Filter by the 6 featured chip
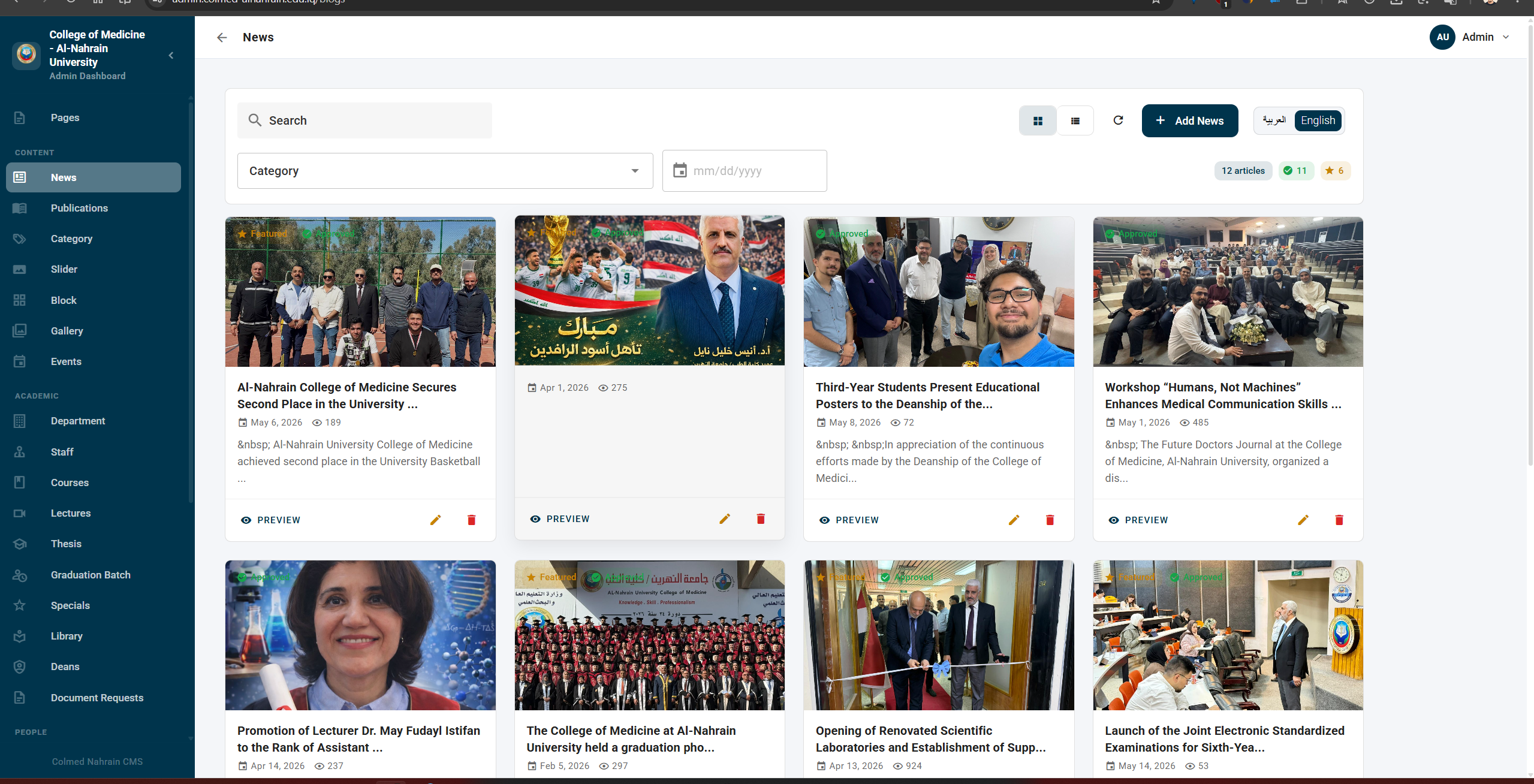1534x784 pixels. 1336,171
